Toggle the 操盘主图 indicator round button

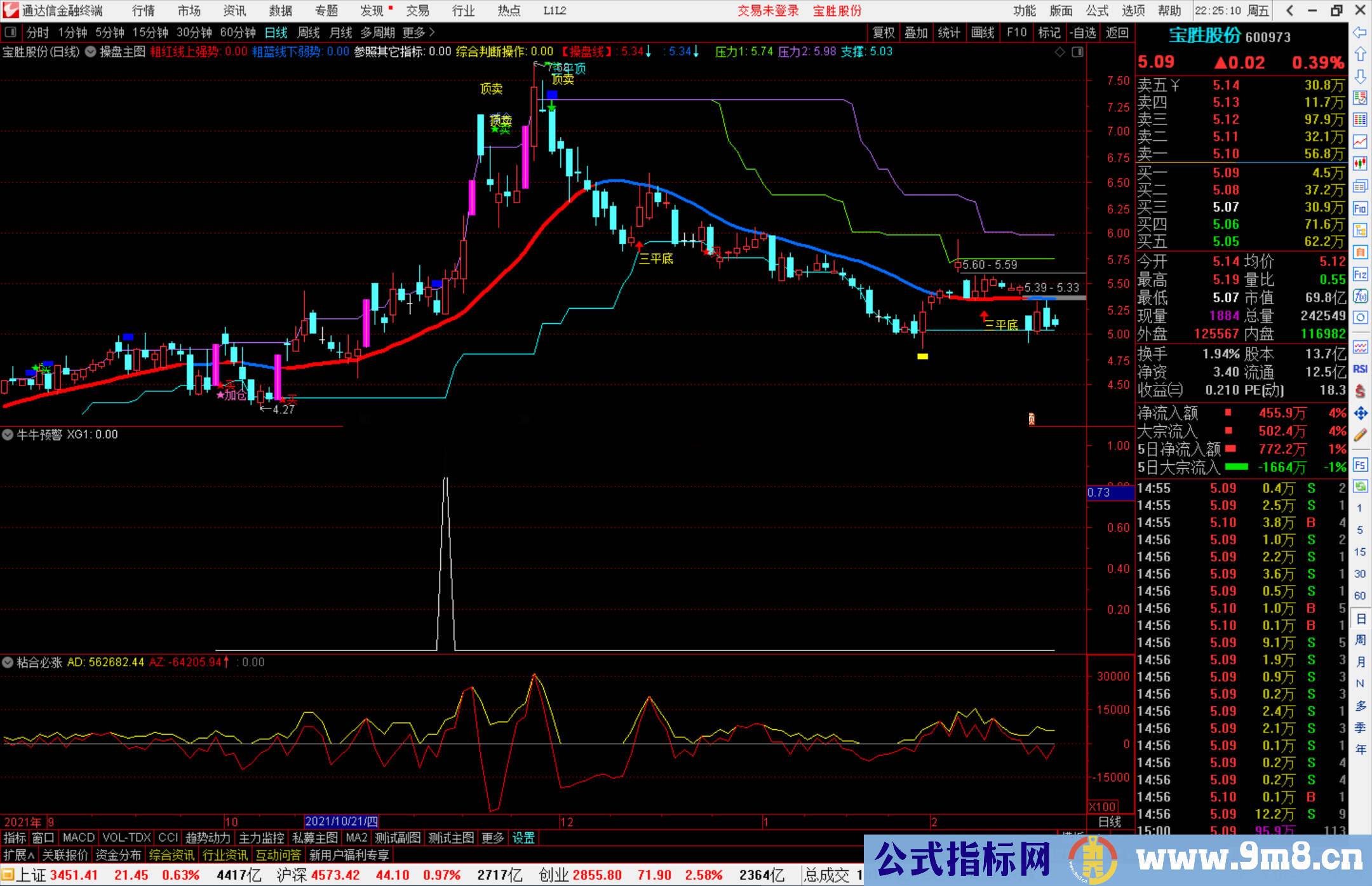click(91, 51)
